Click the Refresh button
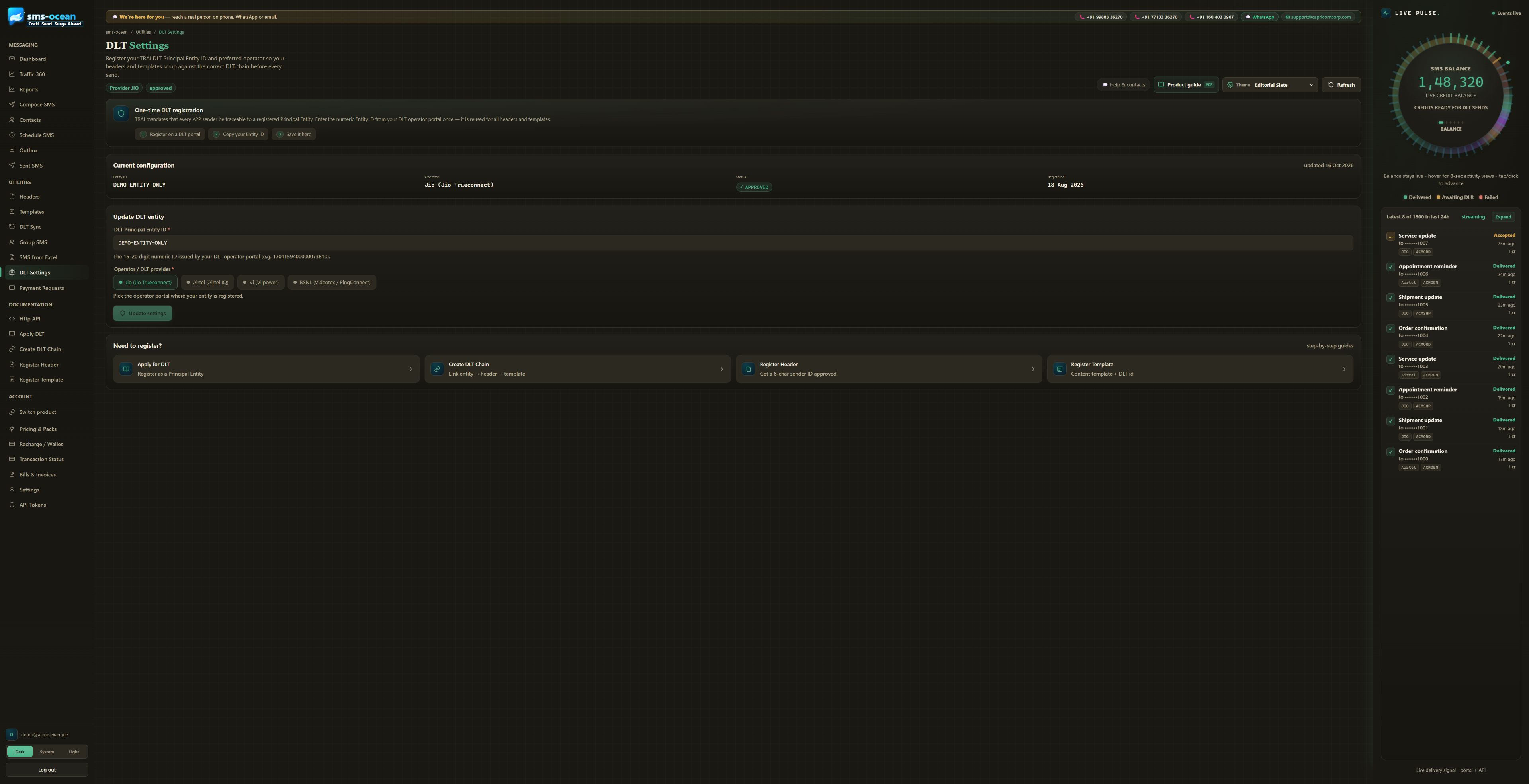This screenshot has width=1529, height=784. 1341,85
